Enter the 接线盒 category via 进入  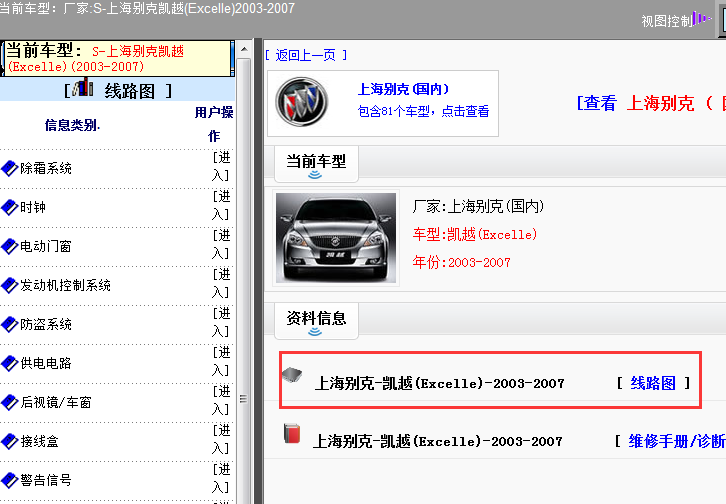click(x=221, y=439)
